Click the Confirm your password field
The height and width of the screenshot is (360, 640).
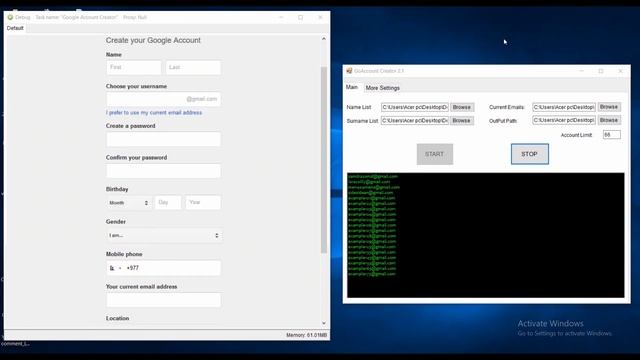(x=163, y=171)
